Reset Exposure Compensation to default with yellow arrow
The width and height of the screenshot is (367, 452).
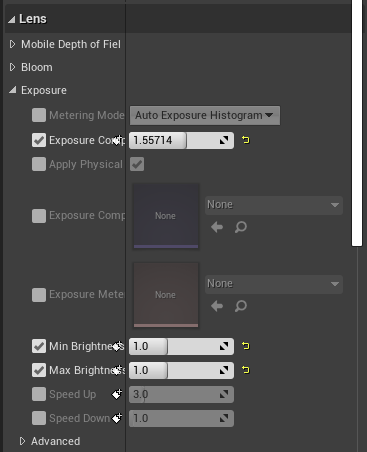coord(246,140)
